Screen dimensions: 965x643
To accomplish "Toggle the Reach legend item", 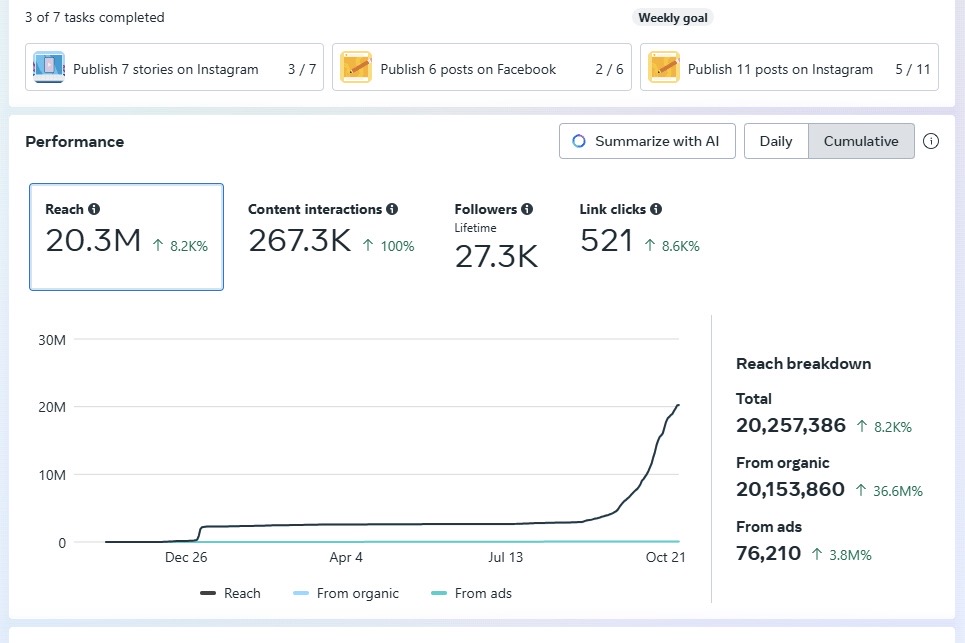I will click(x=231, y=593).
